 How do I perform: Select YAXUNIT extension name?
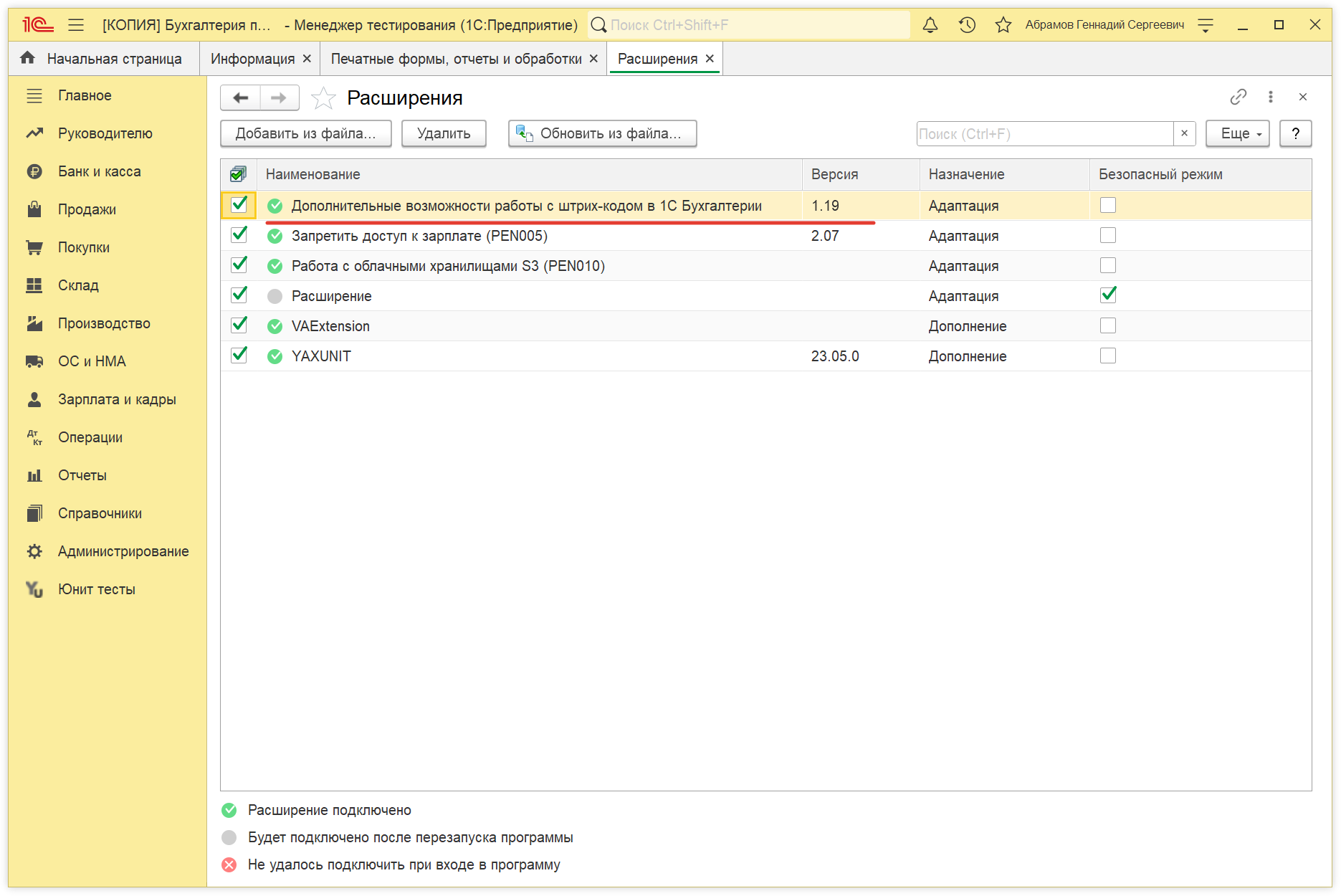pos(321,356)
